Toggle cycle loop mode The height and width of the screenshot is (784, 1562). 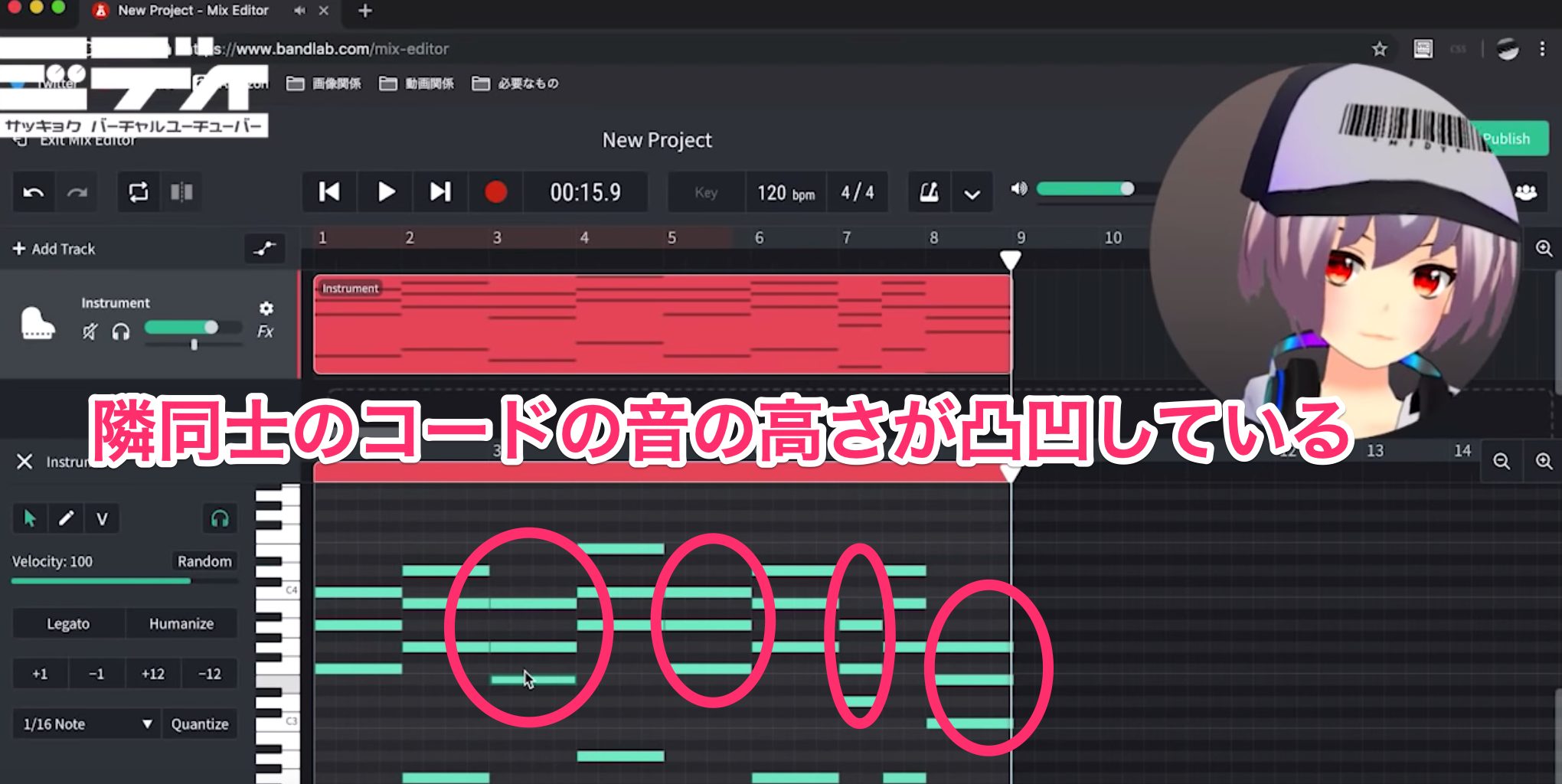pyautogui.click(x=139, y=192)
